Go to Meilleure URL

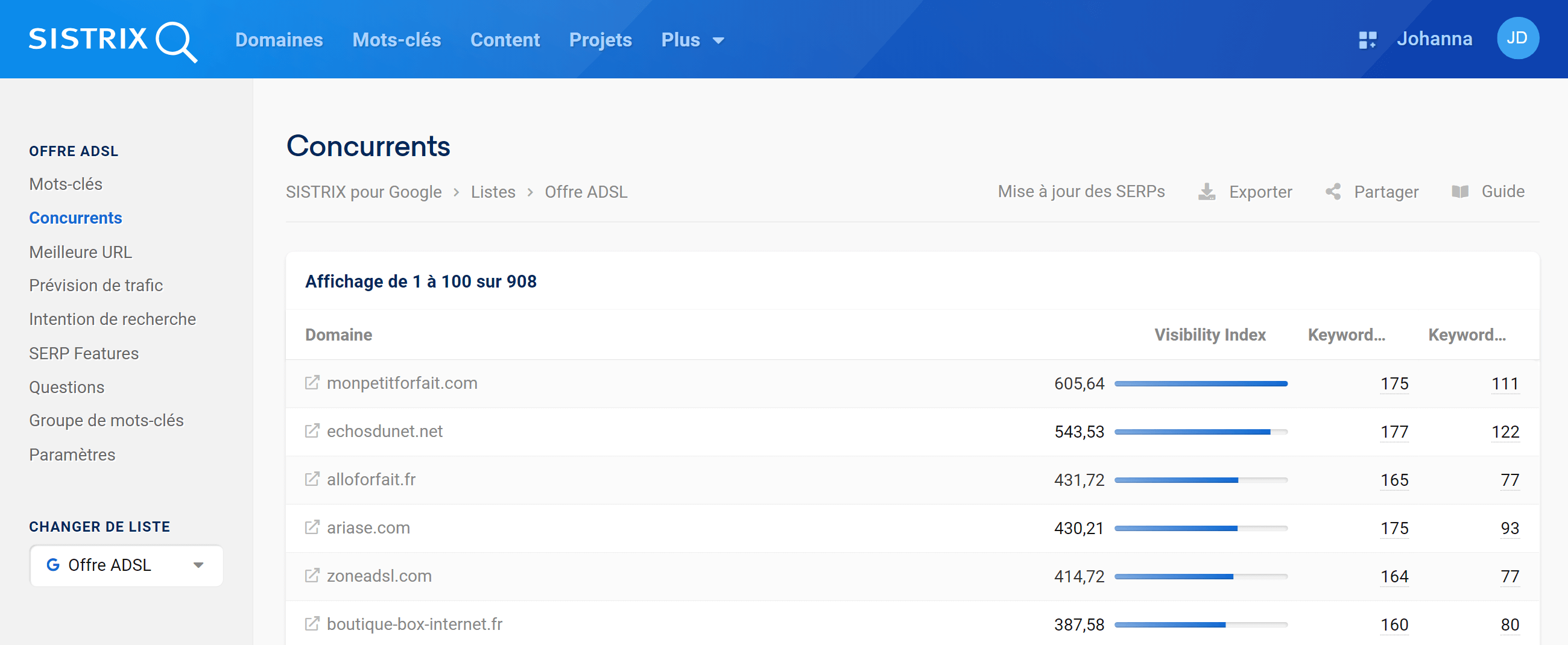point(80,252)
